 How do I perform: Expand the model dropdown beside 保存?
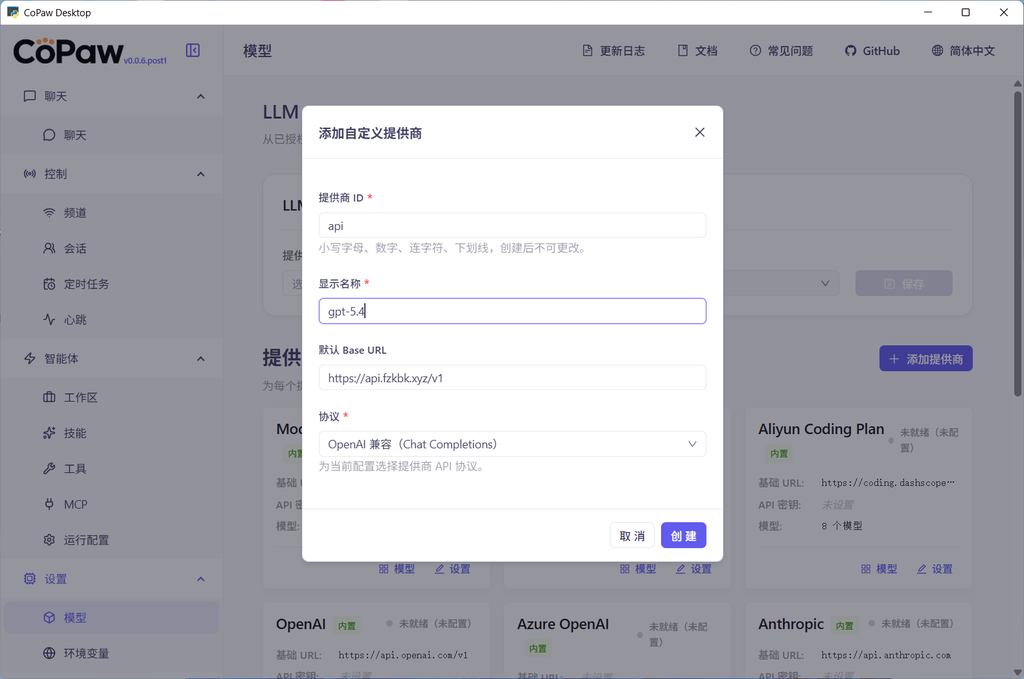point(825,283)
